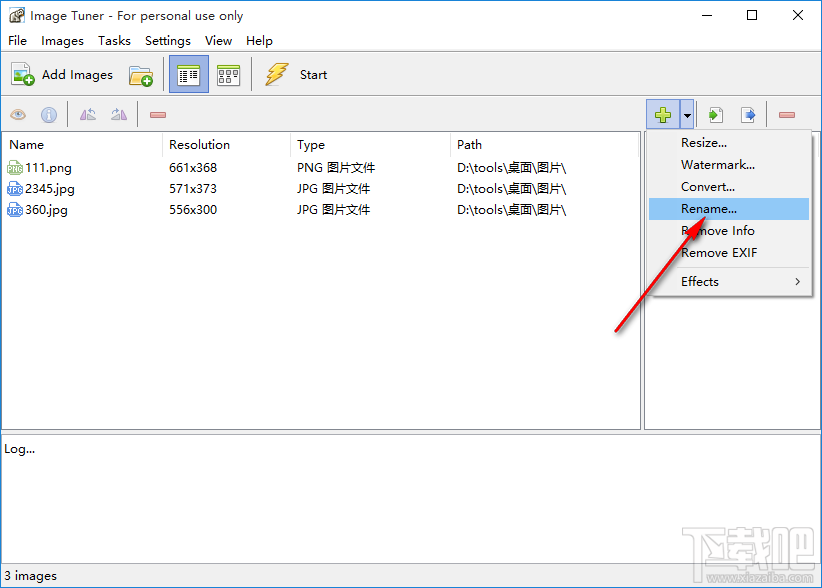Click the JPG icon for 360.jpg

[x=15, y=210]
